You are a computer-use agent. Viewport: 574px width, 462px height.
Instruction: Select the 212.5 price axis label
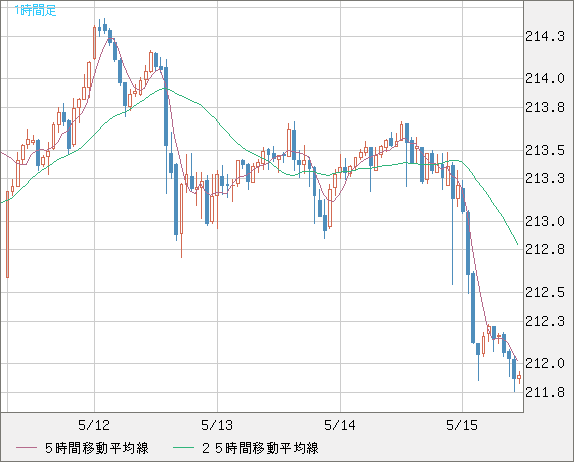pos(545,293)
